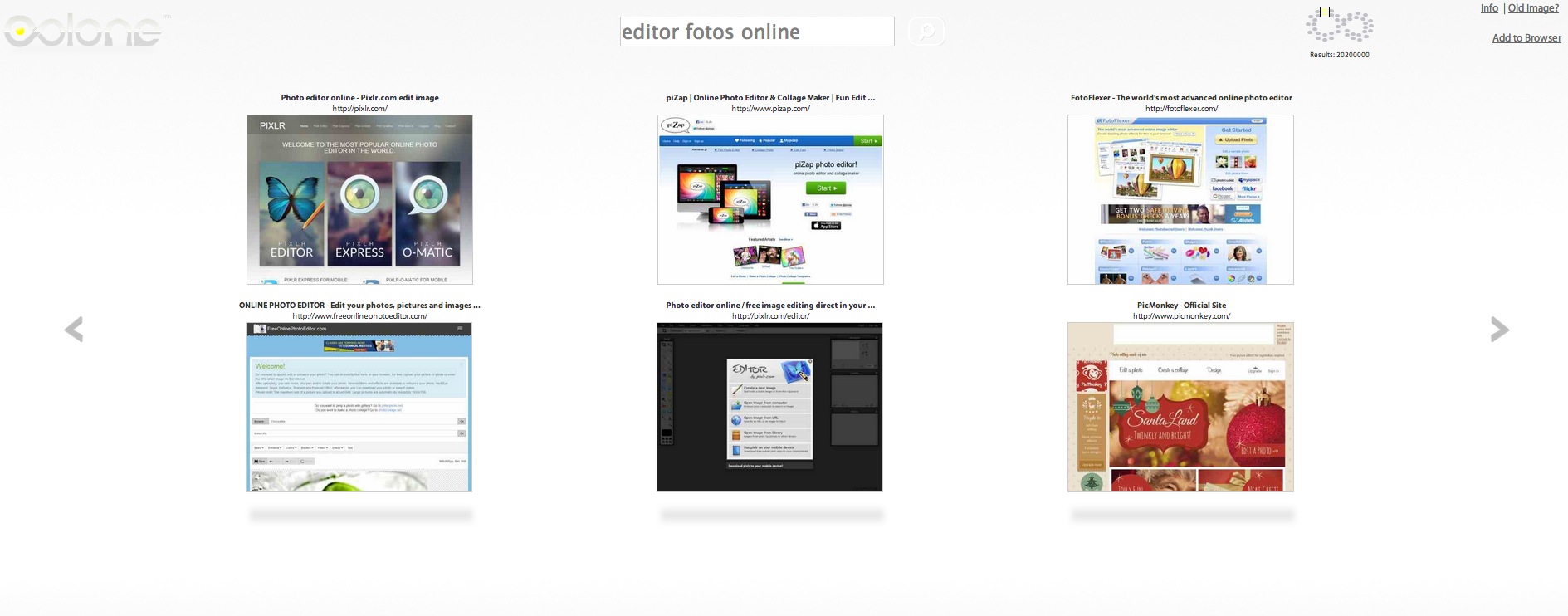
Task: Click the 'Photo editor online - Pixlr.com' title
Action: tap(359, 98)
